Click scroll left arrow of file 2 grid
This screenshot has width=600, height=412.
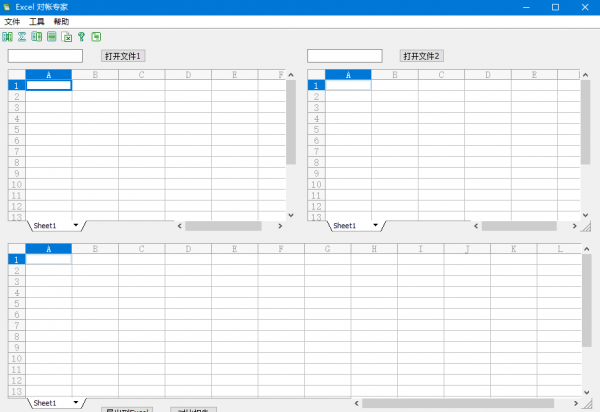tap(476, 226)
